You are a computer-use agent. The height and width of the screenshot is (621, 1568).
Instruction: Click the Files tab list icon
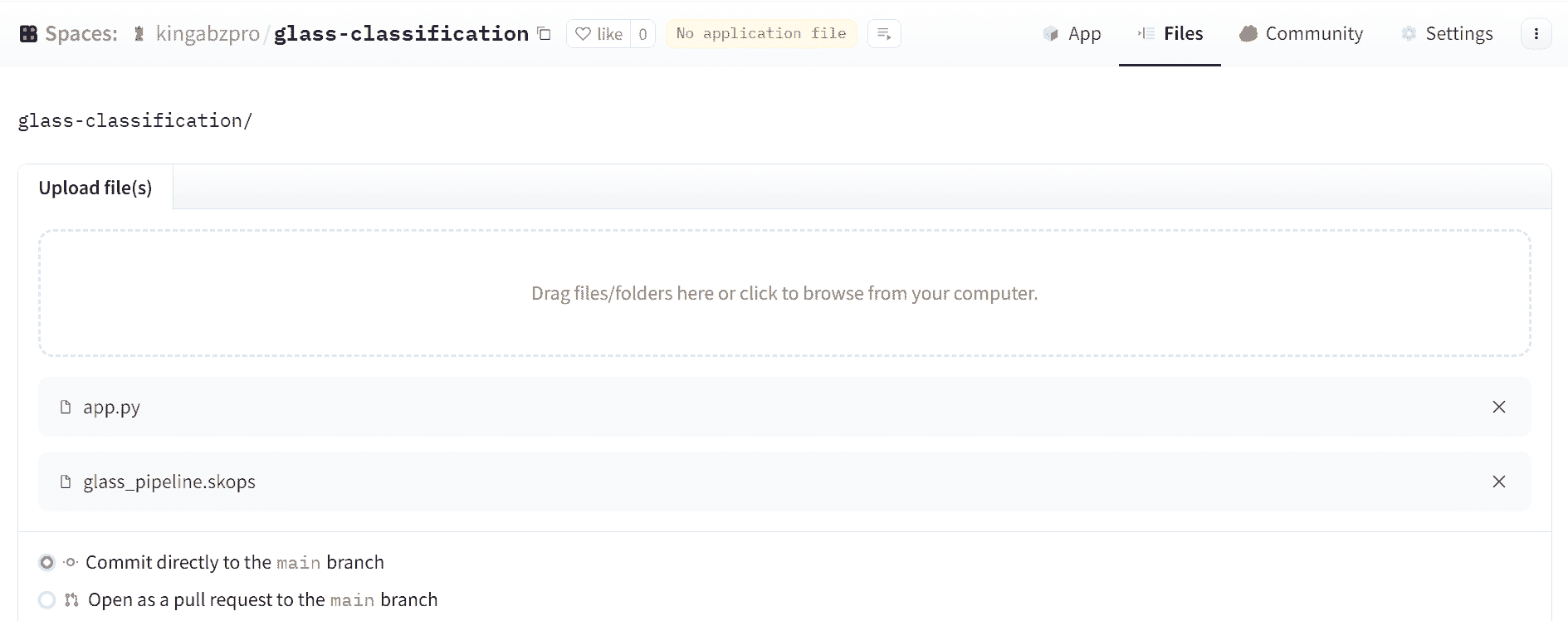click(1146, 33)
